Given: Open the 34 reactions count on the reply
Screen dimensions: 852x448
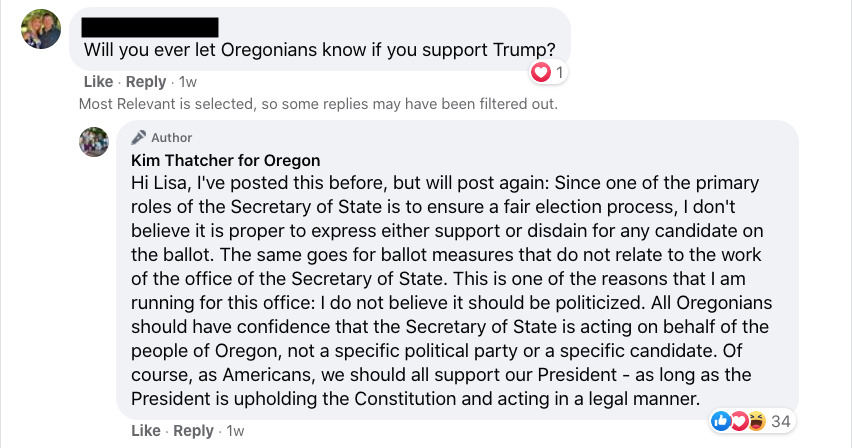Looking at the screenshot, I should tap(780, 421).
